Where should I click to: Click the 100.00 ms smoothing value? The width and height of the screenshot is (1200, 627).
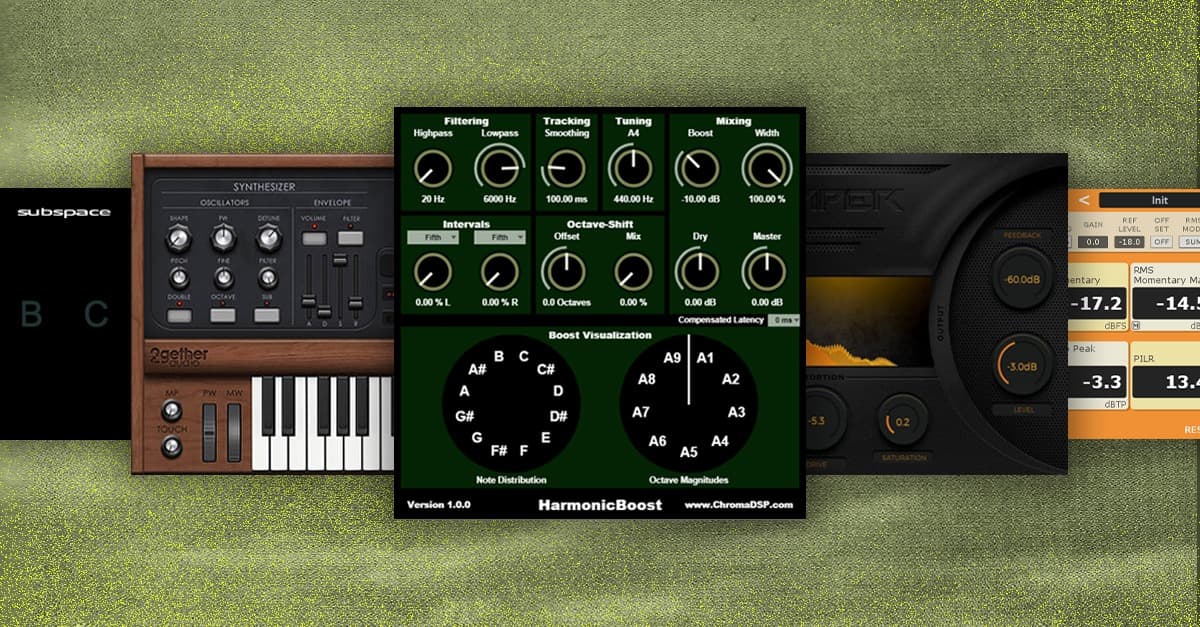click(567, 201)
